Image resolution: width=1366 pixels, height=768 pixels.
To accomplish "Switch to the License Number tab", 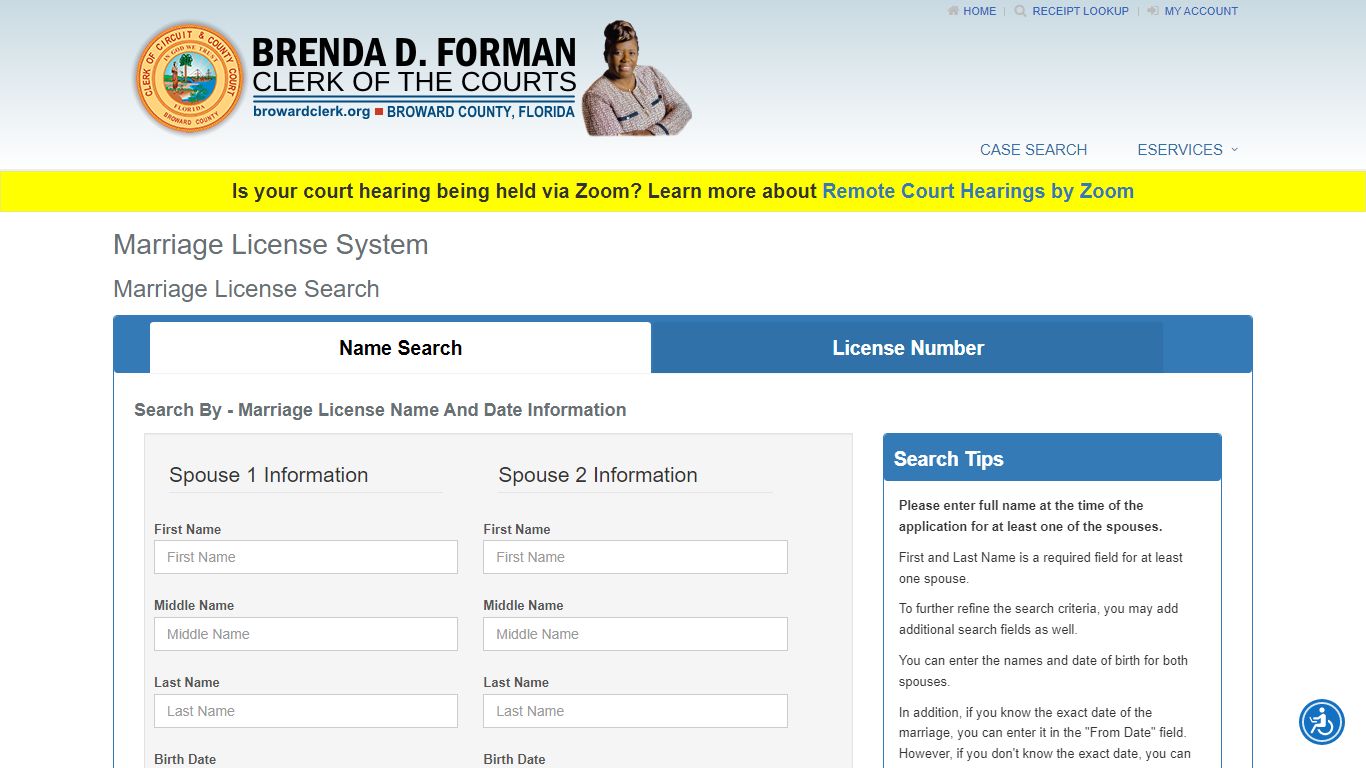I will point(908,348).
